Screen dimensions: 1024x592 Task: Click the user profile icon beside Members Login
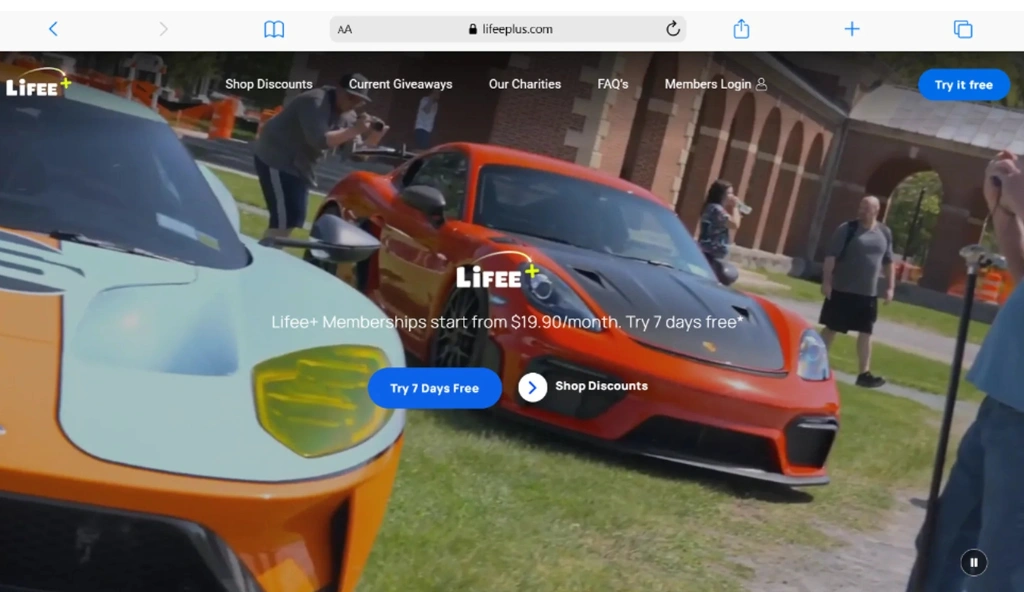pos(761,84)
